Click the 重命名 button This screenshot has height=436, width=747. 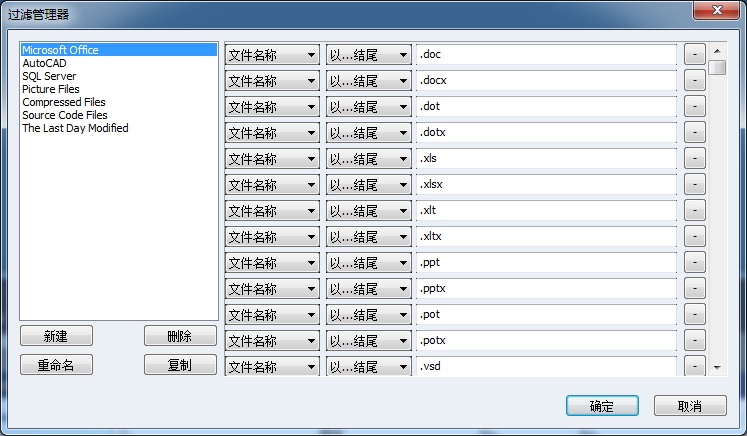[x=56, y=365]
